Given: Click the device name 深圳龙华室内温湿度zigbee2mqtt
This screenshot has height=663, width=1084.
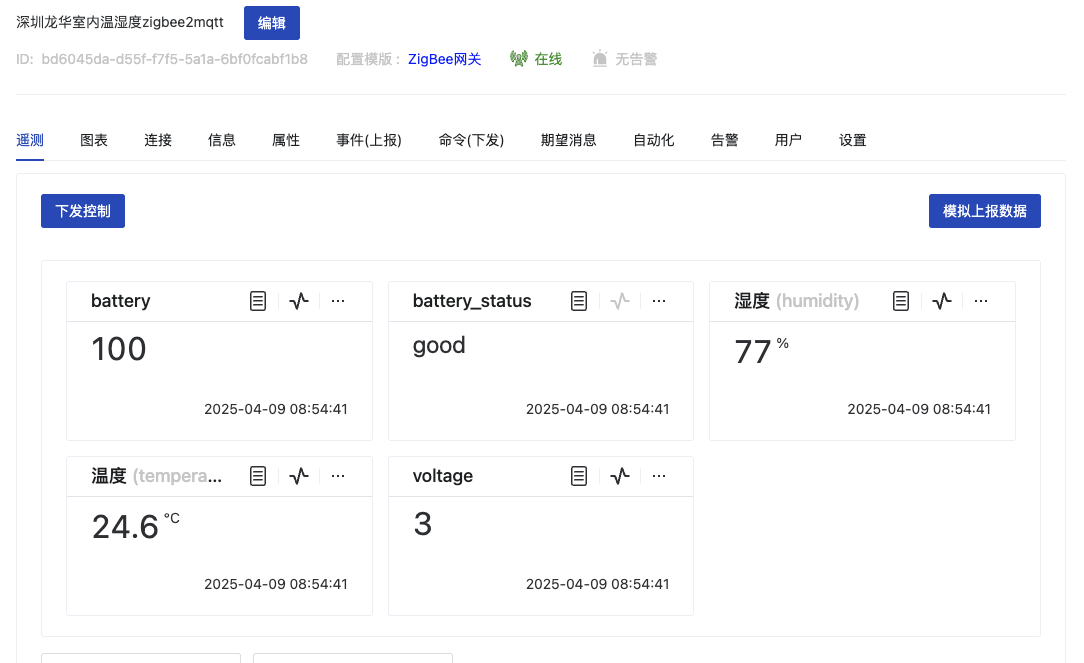Looking at the screenshot, I should (x=120, y=22).
